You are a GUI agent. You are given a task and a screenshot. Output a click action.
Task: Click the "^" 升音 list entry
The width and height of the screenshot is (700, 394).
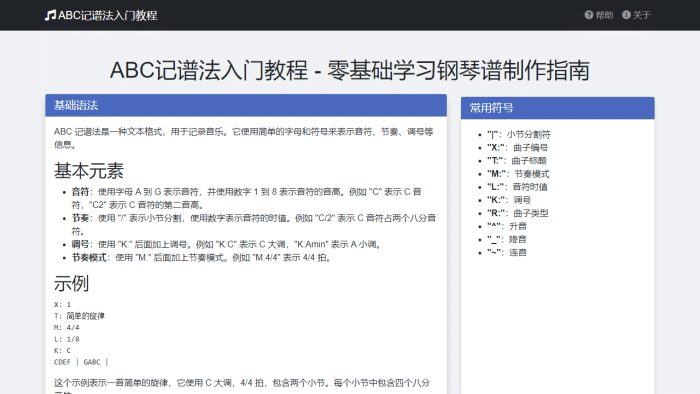[x=507, y=226]
